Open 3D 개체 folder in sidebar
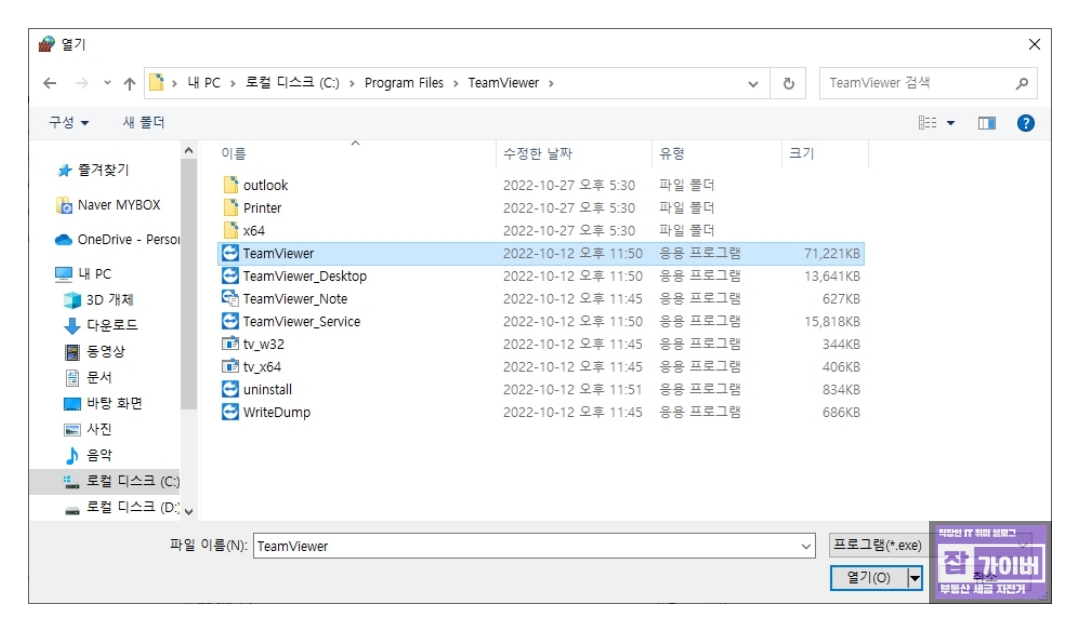This screenshot has width=1080, height=632. click(99, 300)
